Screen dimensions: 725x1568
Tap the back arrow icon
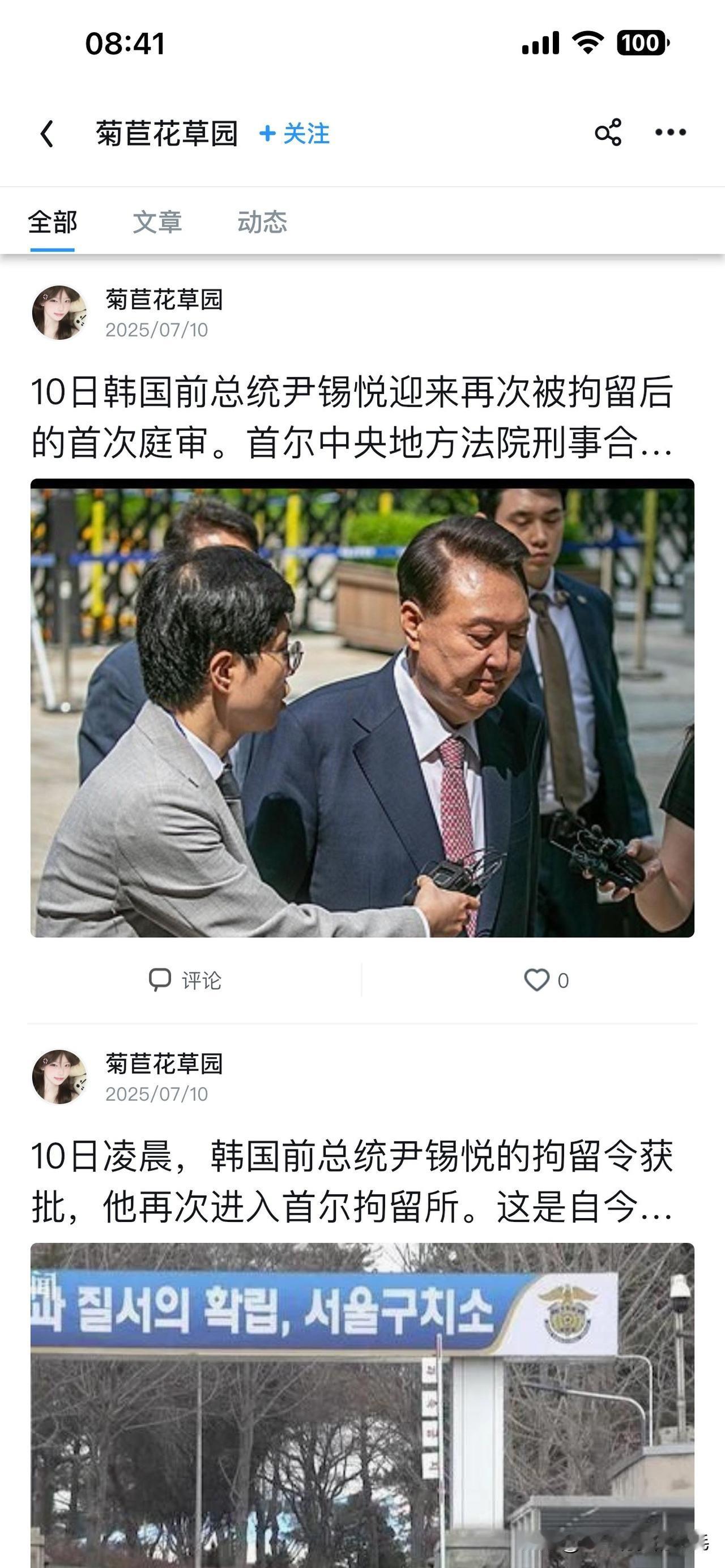tap(47, 133)
